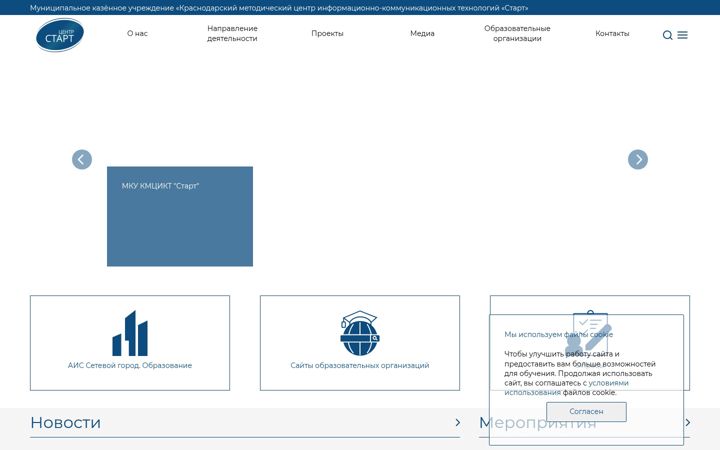Open the Проекты menu item
Screen dimensions: 720x450
tap(327, 33)
